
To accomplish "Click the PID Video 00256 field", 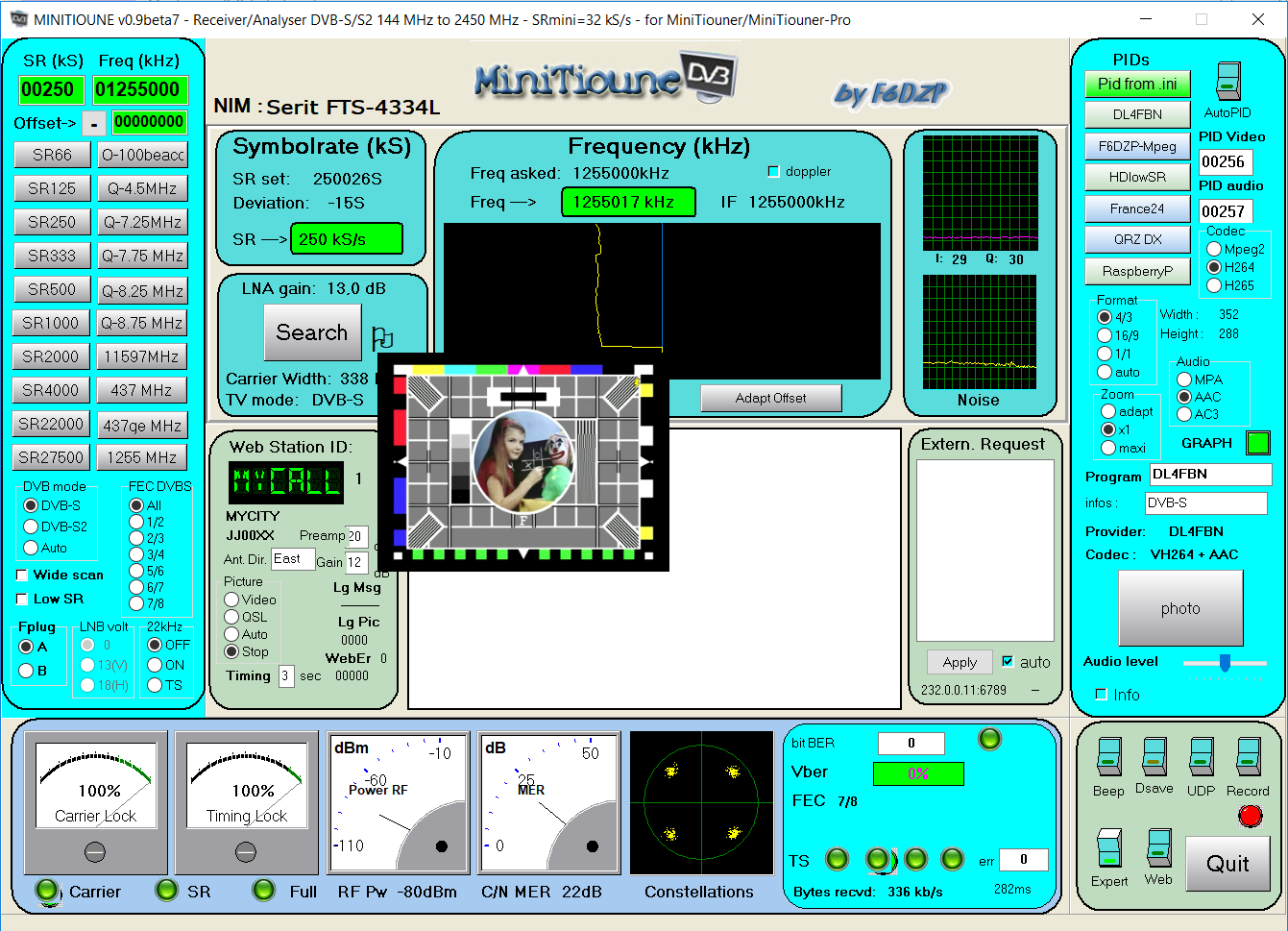I will click(1226, 162).
